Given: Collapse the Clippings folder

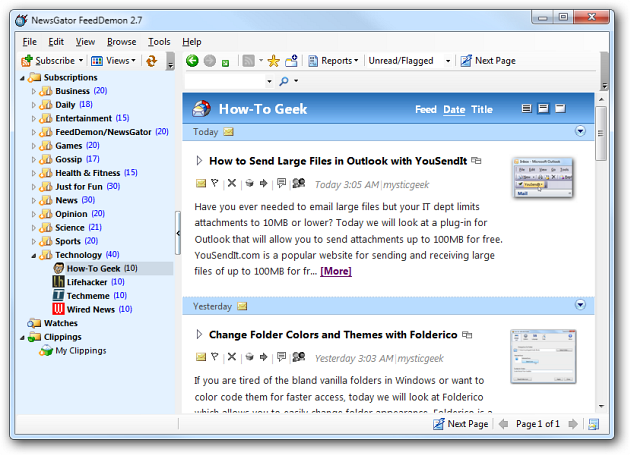Looking at the screenshot, I should pos(22,337).
